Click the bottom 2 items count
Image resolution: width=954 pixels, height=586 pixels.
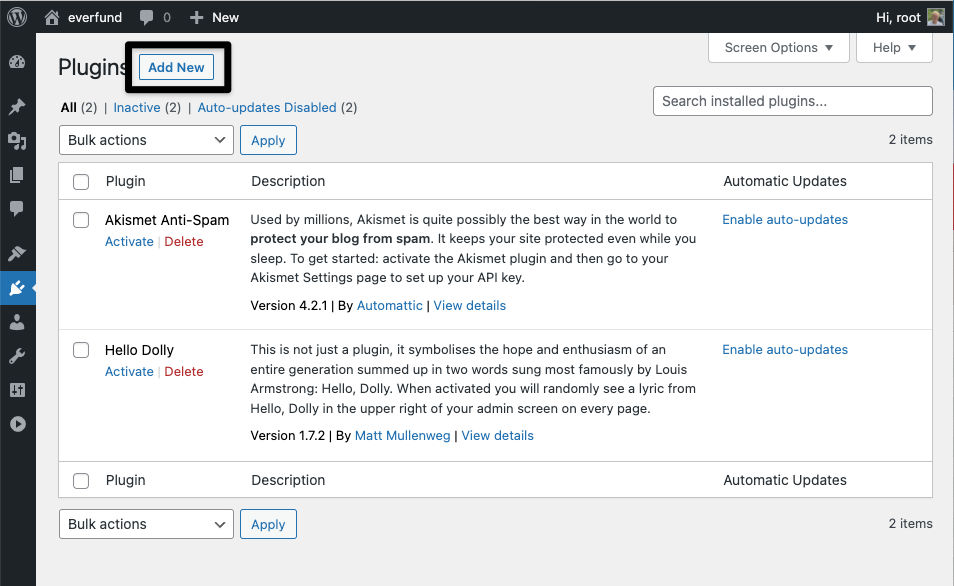click(x=910, y=523)
